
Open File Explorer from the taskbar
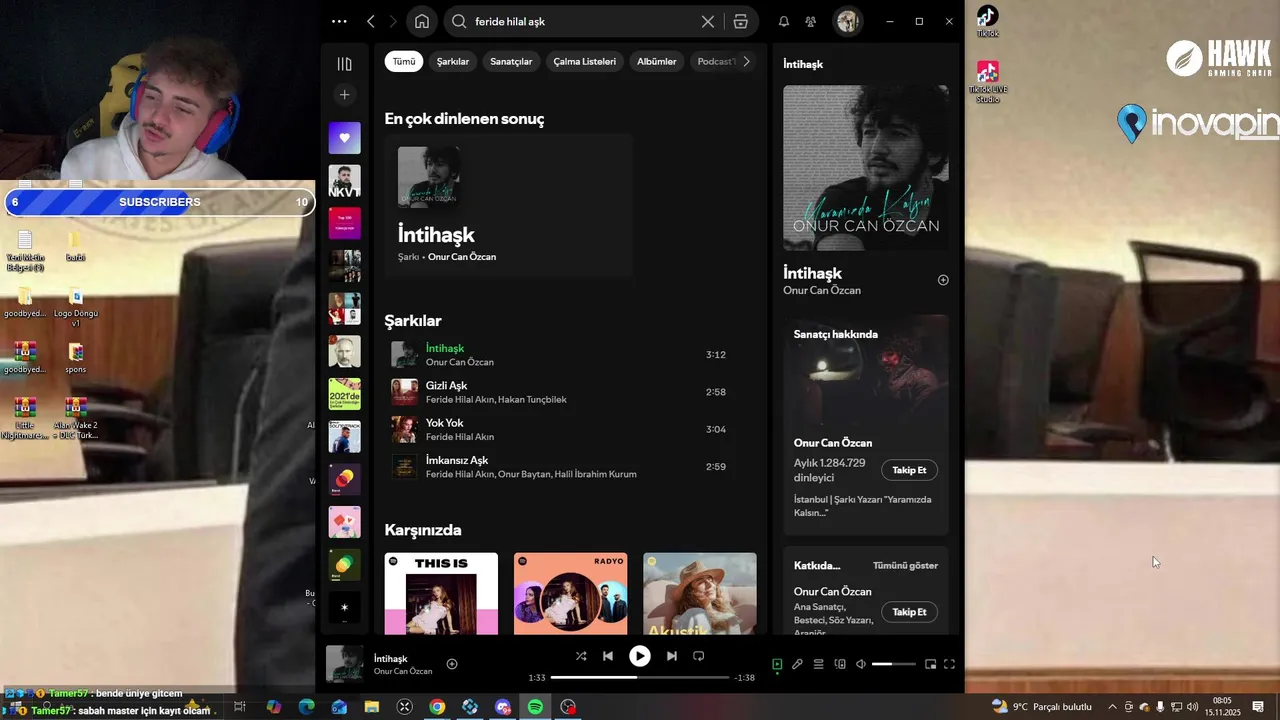[372, 707]
